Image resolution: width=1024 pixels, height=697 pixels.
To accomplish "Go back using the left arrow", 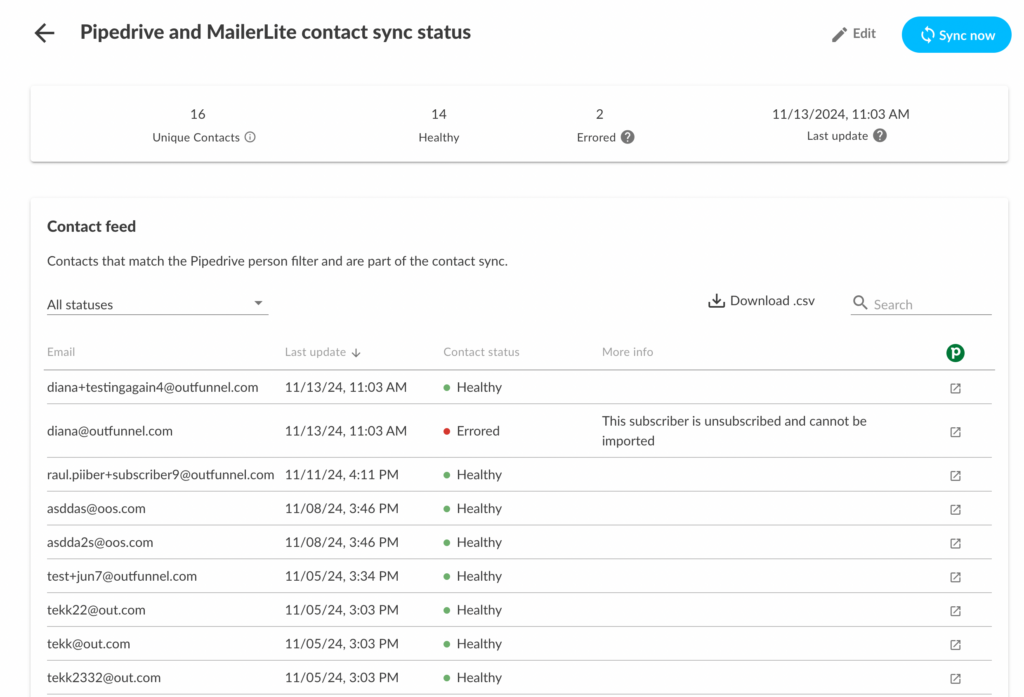I will tap(44, 33).
